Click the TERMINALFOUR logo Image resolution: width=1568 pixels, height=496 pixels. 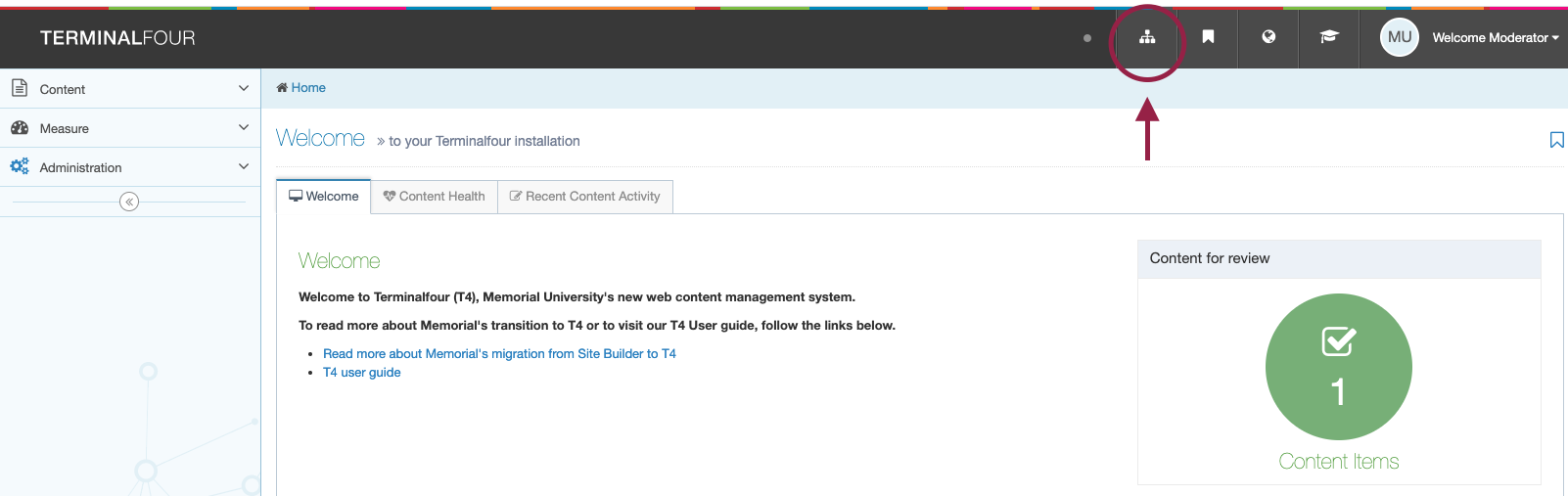pos(117,38)
